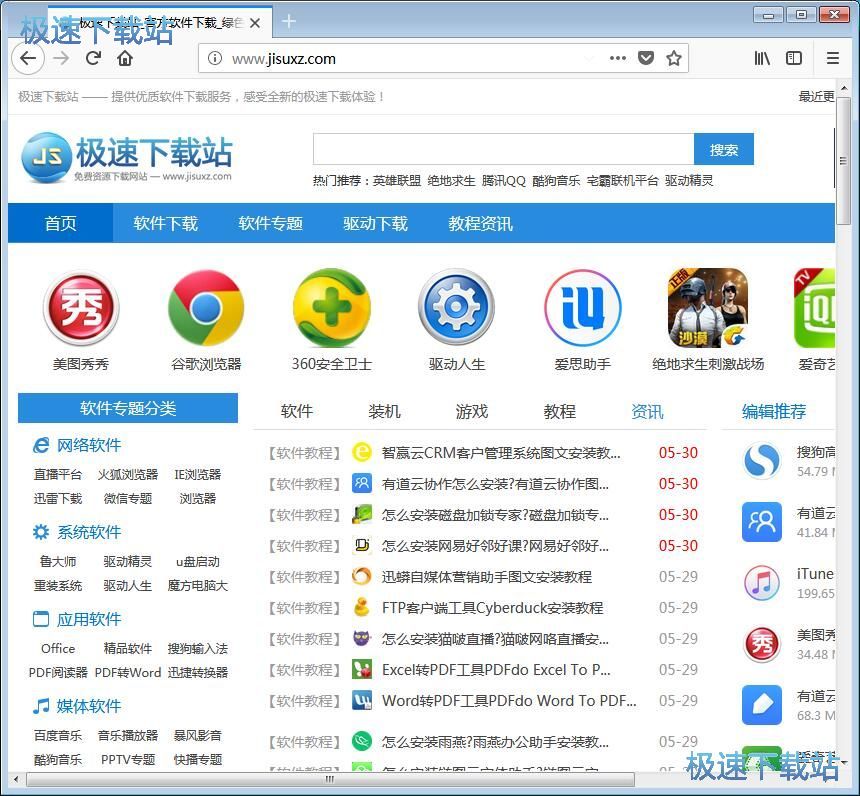Open the 驱动人生 gear icon
The width and height of the screenshot is (860, 796).
(456, 308)
